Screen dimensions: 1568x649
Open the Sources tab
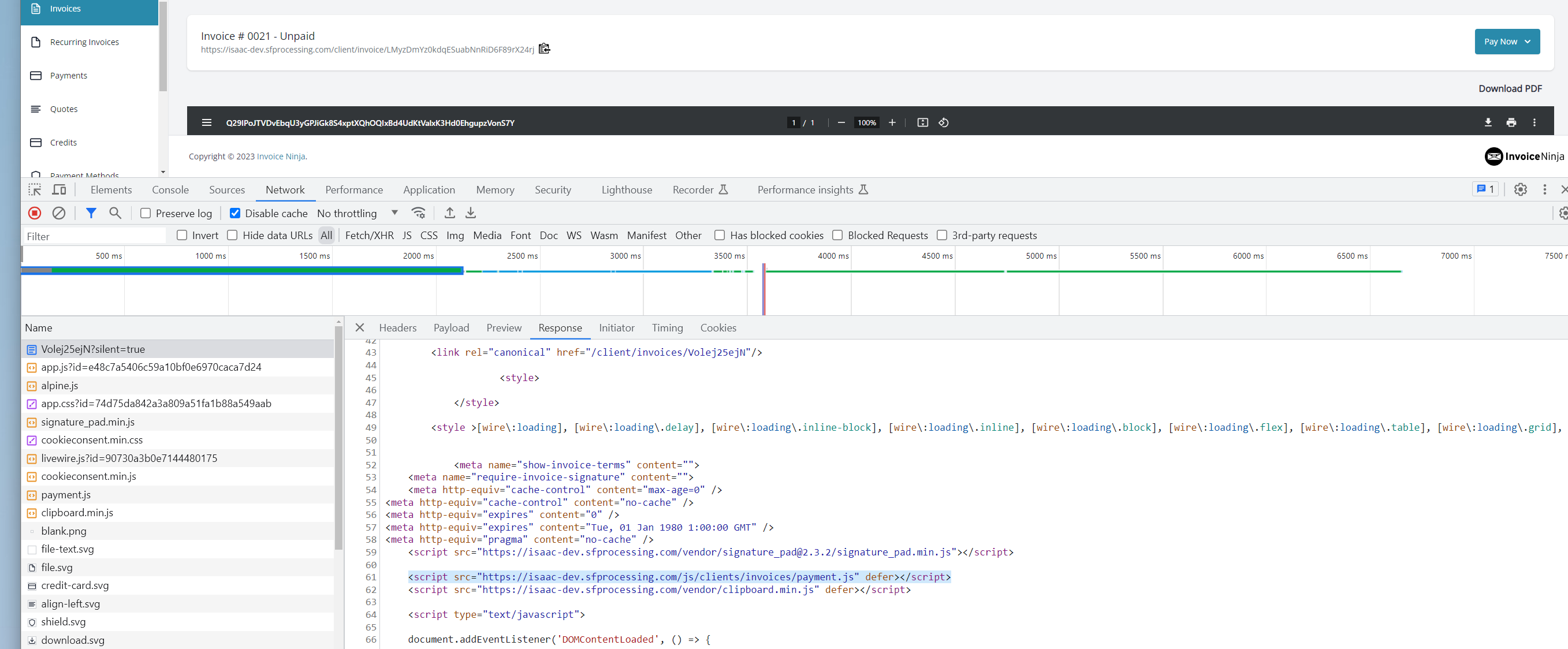coord(226,190)
